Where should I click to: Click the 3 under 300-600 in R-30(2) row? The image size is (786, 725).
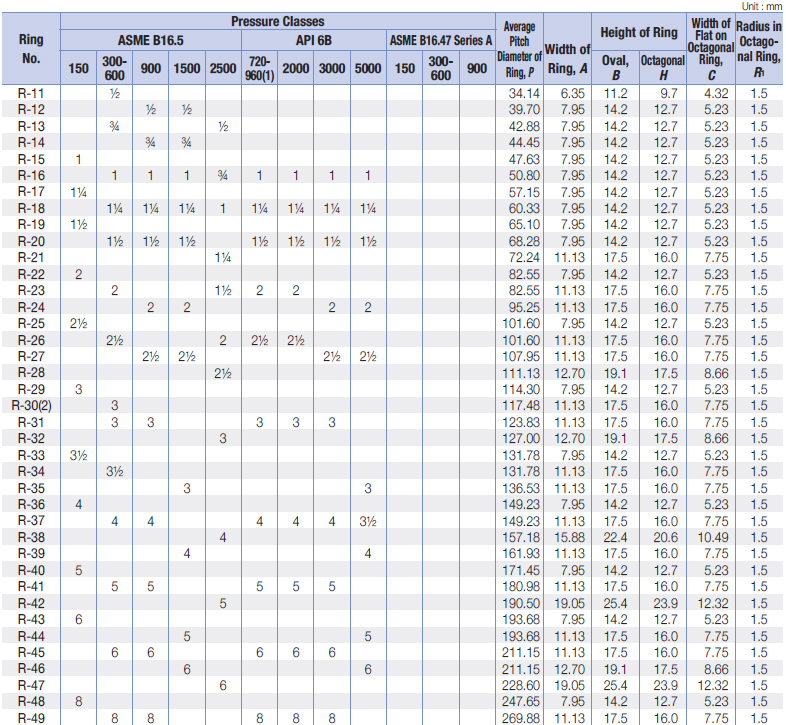[x=114, y=405]
